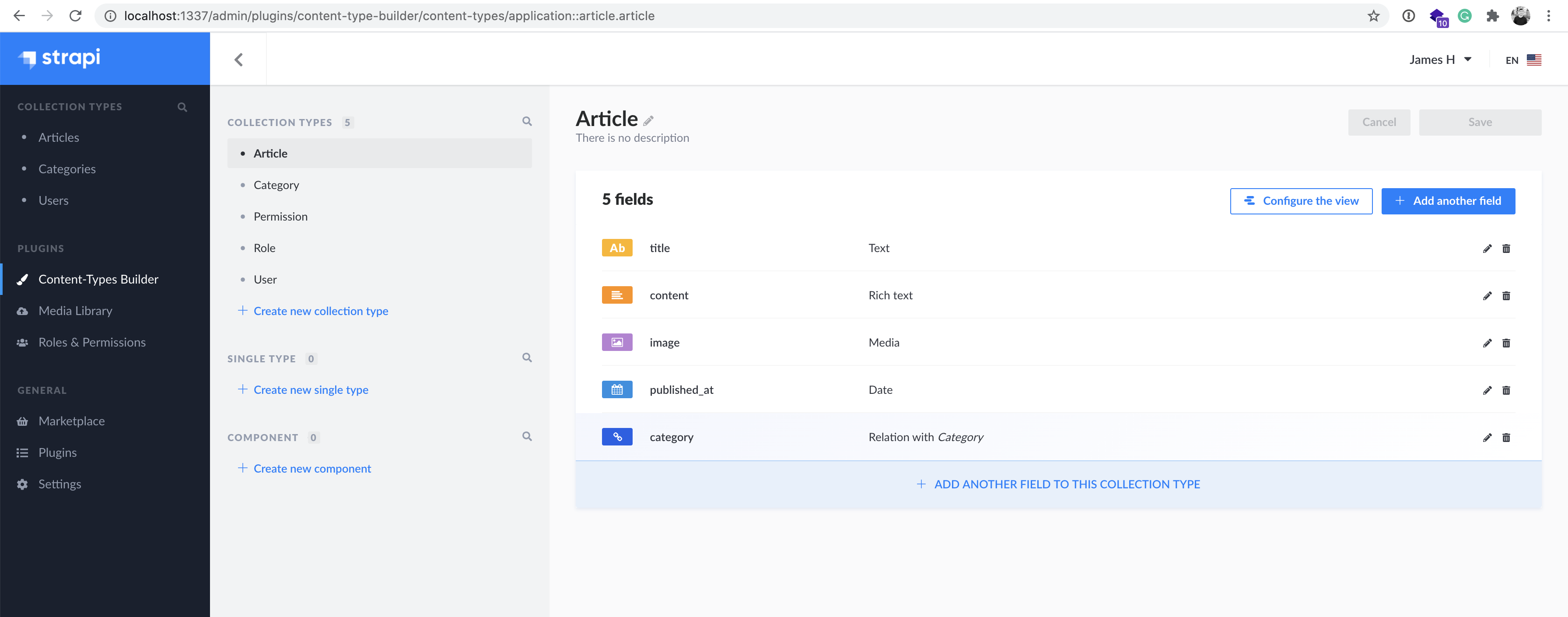Click Create new collection type

321,311
